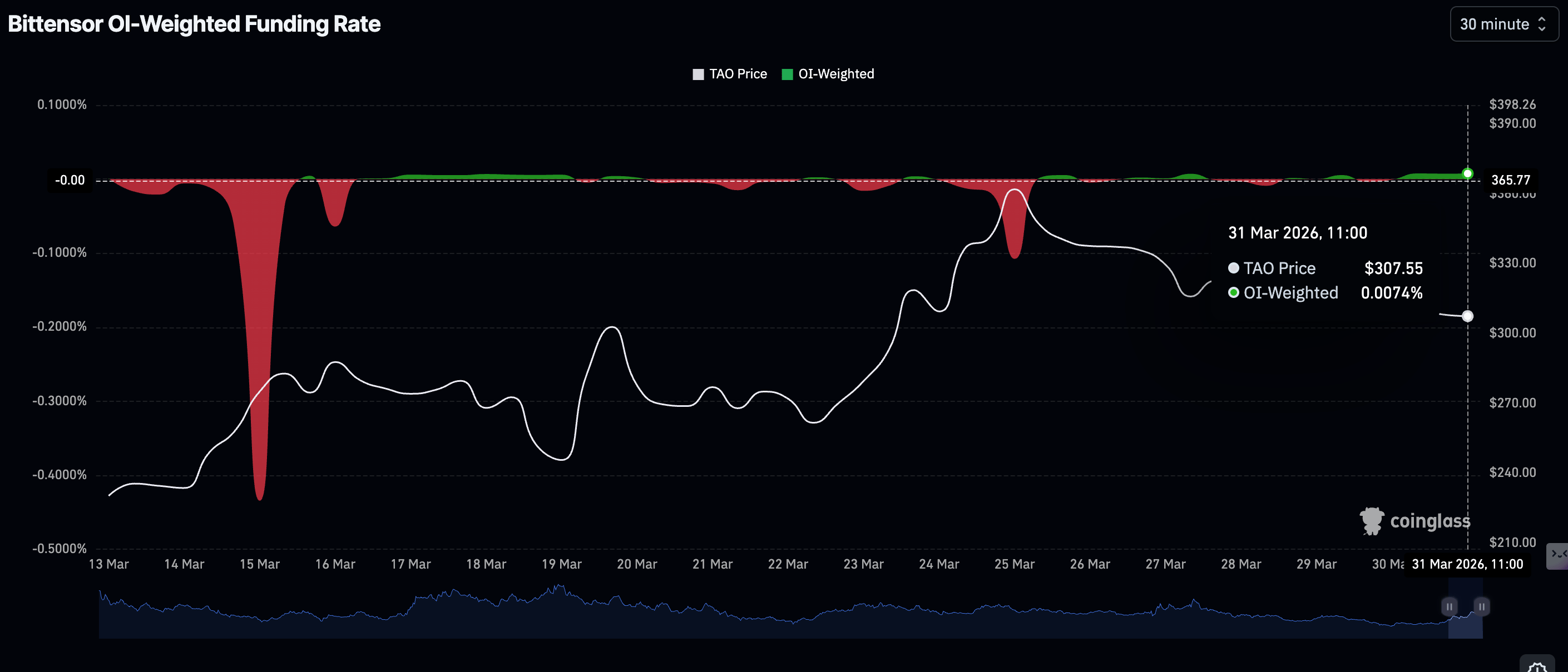Image resolution: width=1568 pixels, height=672 pixels.
Task: Click the tooltip's TAO Price white marker
Action: (1233, 268)
